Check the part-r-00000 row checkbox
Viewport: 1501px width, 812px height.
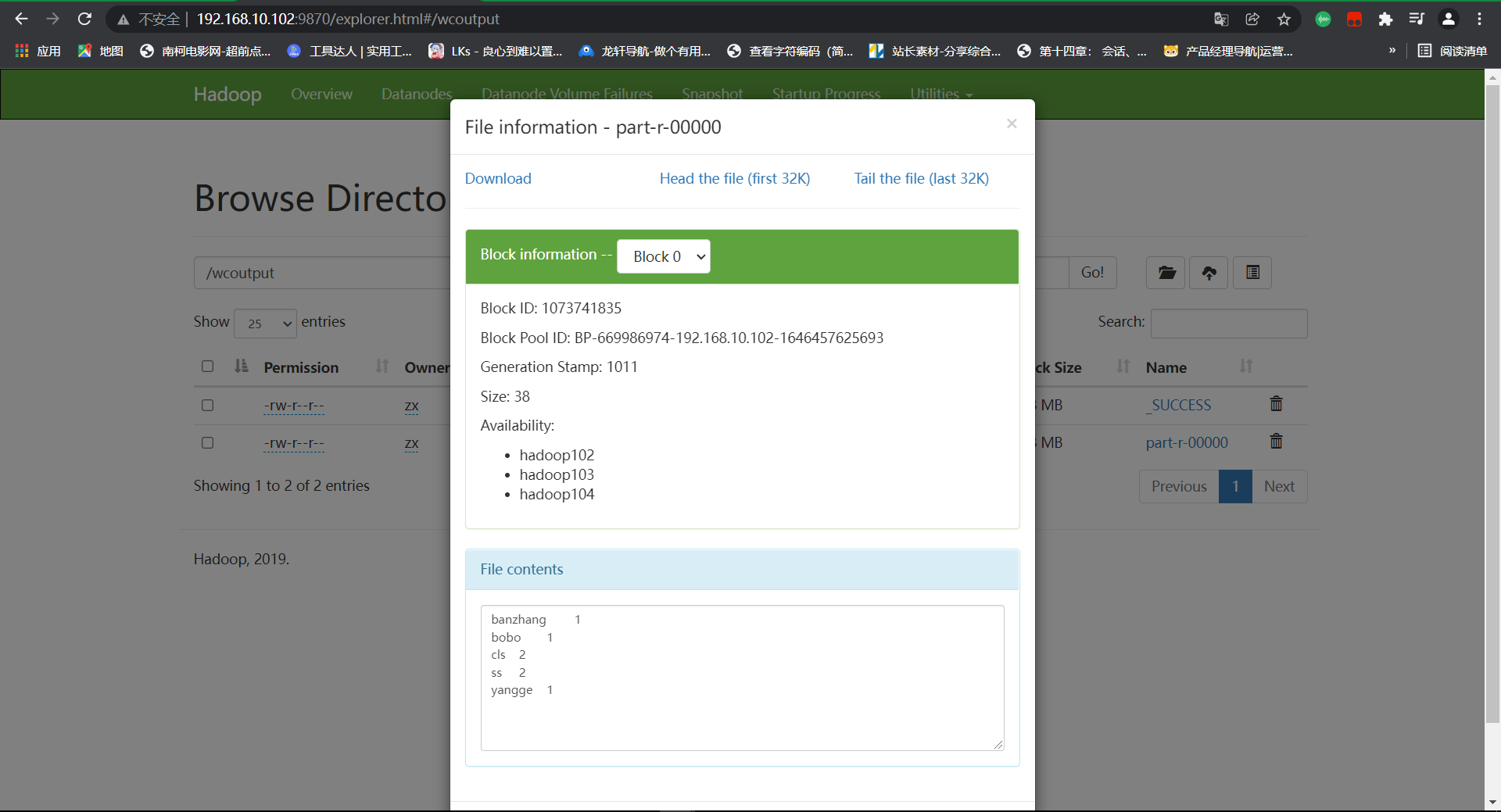207,442
